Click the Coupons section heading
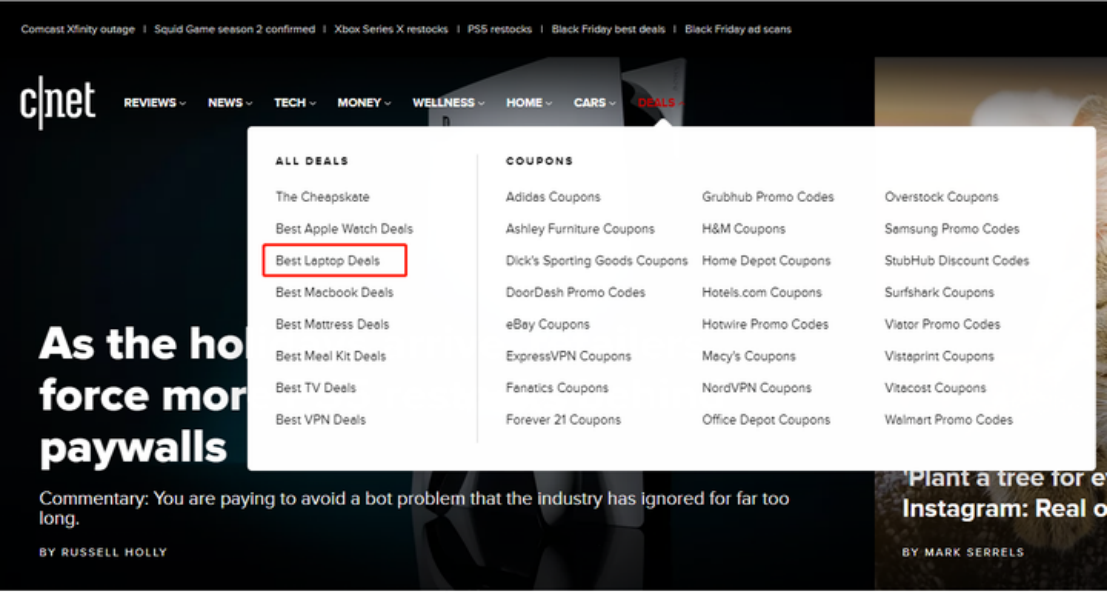Image resolution: width=1108 pixels, height=600 pixels. (539, 161)
